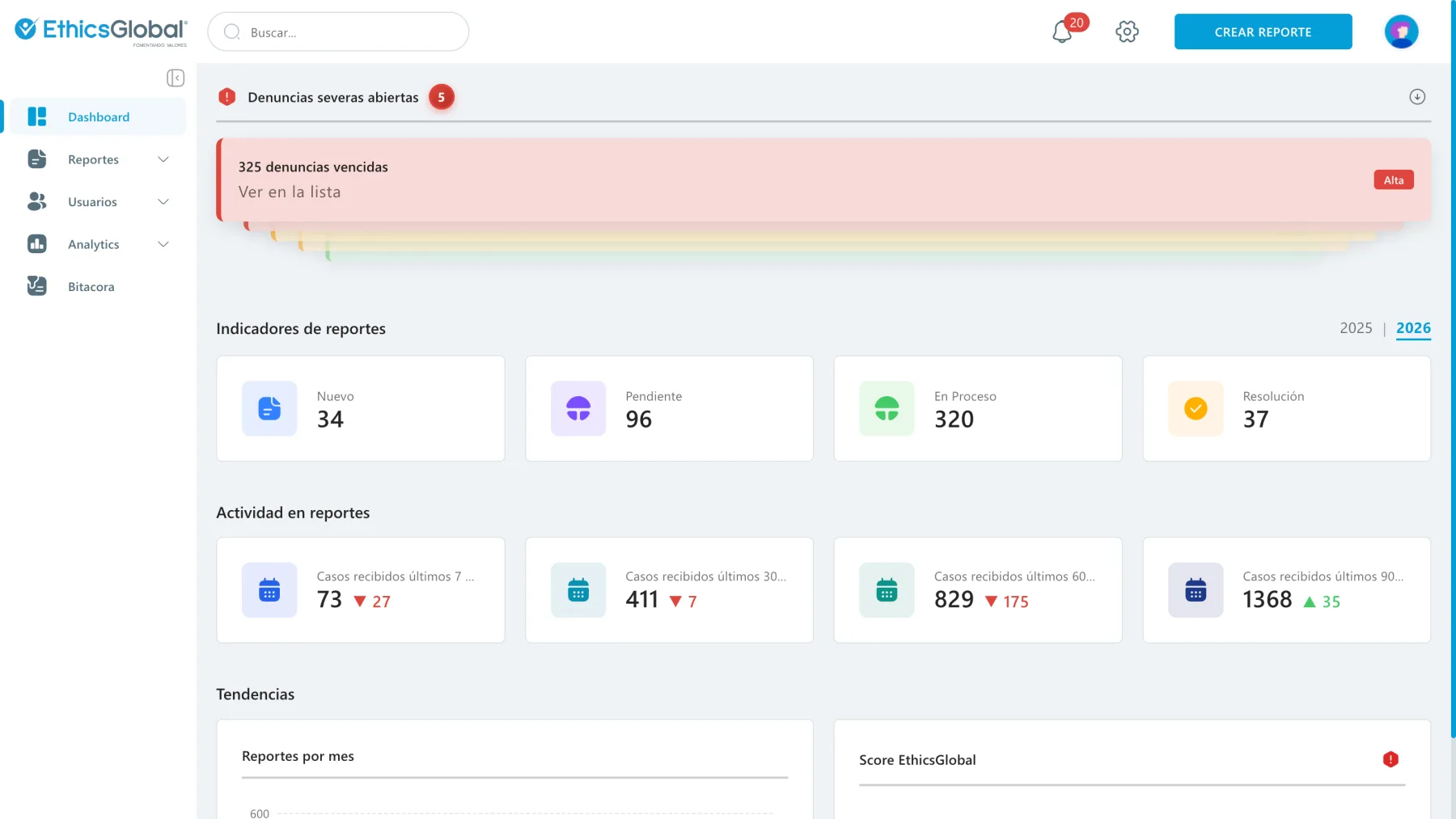Click the 7-day cases calendar icon
Image resolution: width=1456 pixels, height=819 pixels.
coord(269,590)
